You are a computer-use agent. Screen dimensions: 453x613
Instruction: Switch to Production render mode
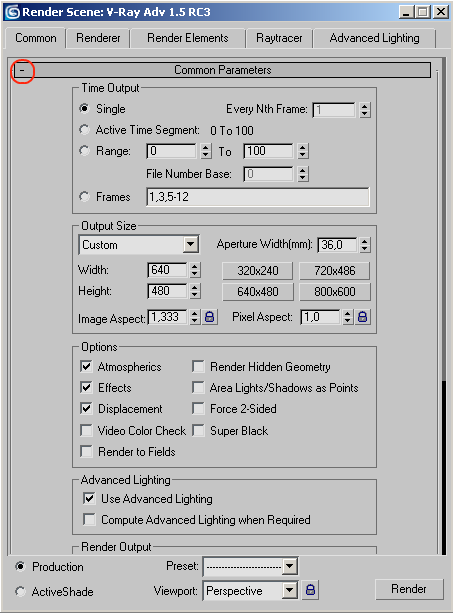(20, 566)
